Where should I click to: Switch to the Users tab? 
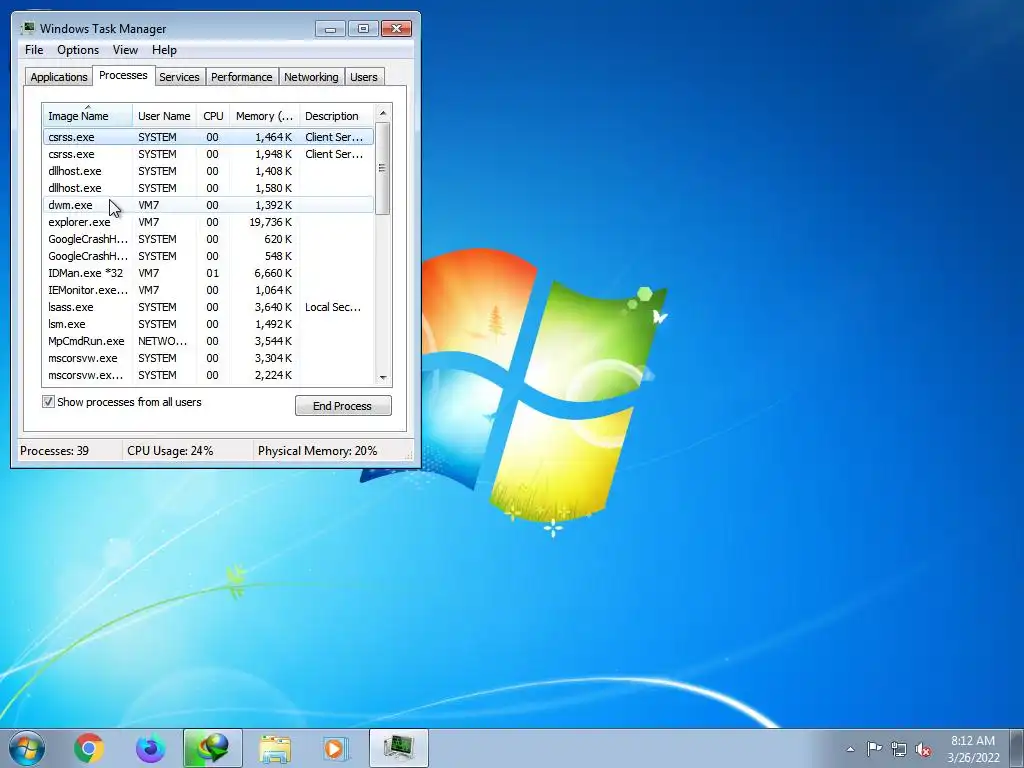click(364, 76)
